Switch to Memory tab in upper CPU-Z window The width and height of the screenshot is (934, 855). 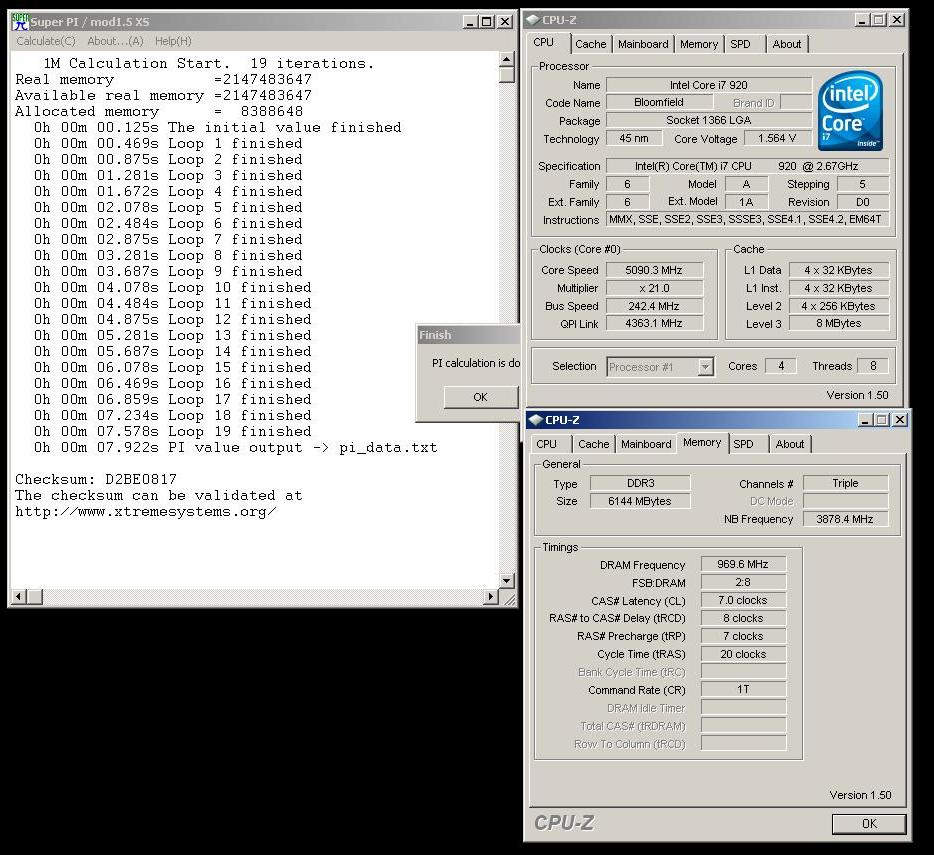click(699, 44)
